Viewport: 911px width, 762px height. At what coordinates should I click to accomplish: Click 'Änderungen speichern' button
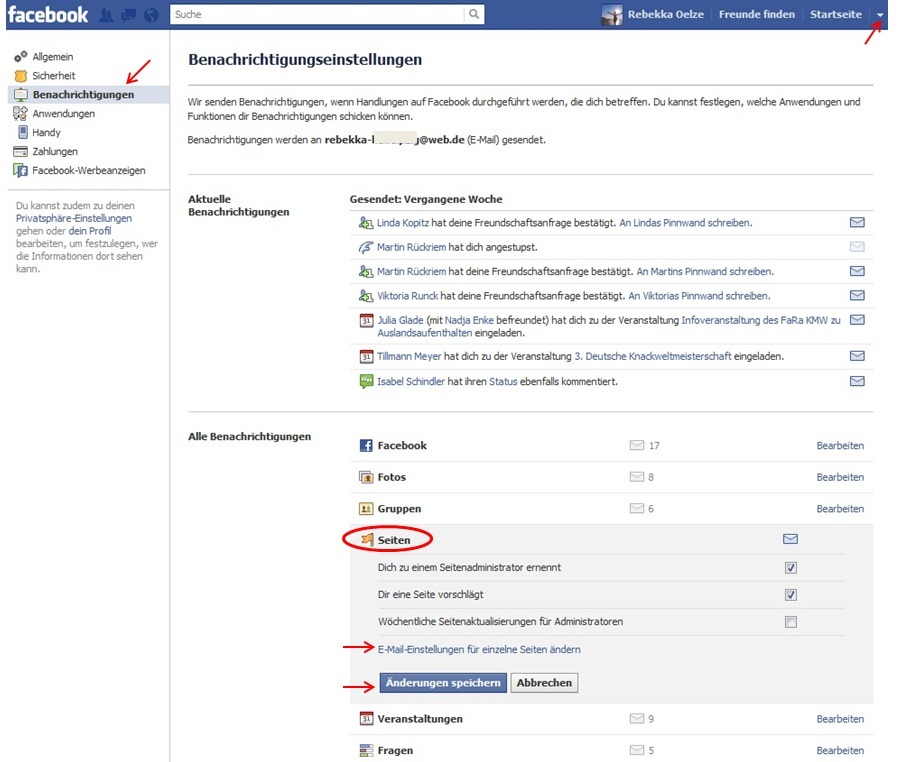click(x=442, y=683)
